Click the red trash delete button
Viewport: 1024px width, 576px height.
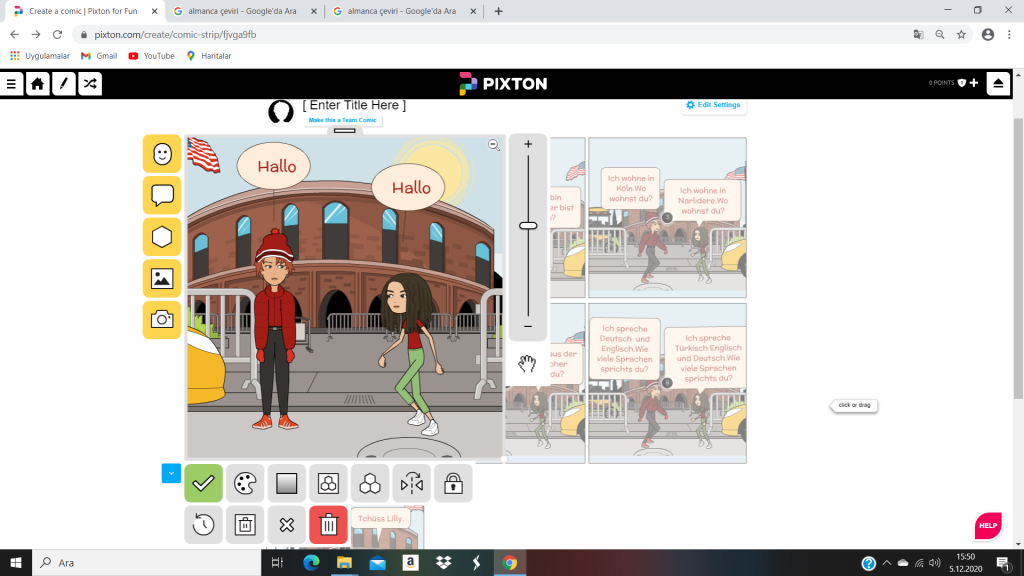328,525
